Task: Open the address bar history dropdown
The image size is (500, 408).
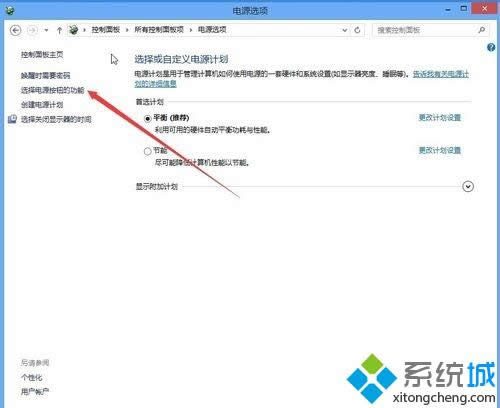Action: [x=345, y=30]
